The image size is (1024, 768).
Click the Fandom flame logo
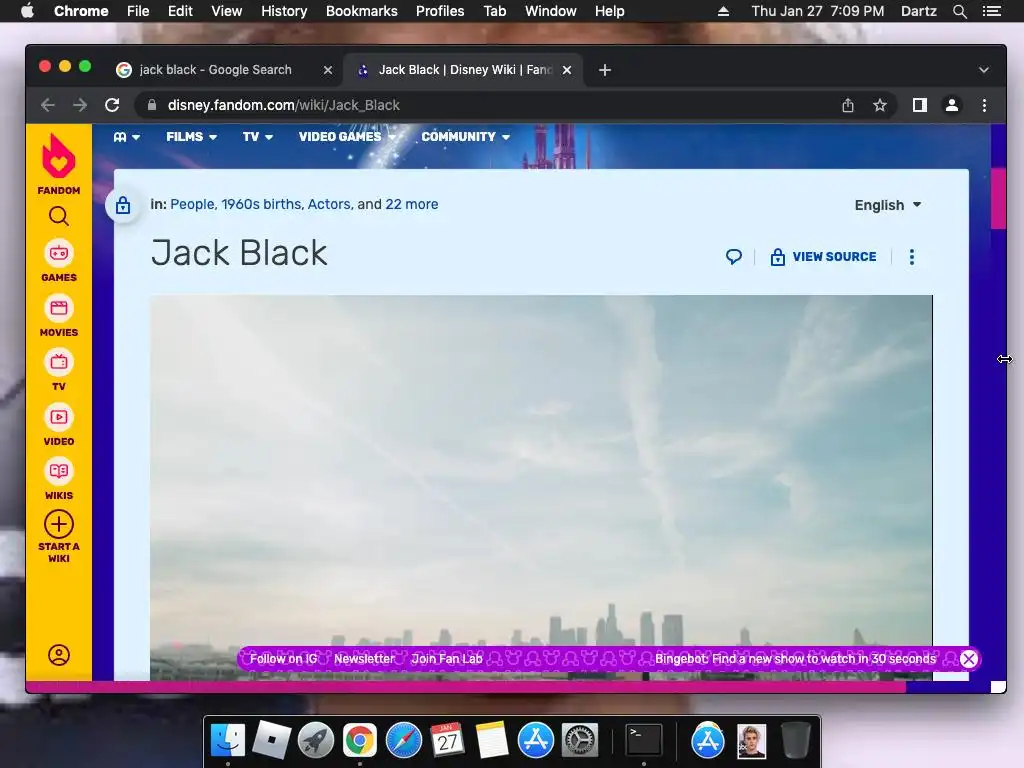click(59, 157)
